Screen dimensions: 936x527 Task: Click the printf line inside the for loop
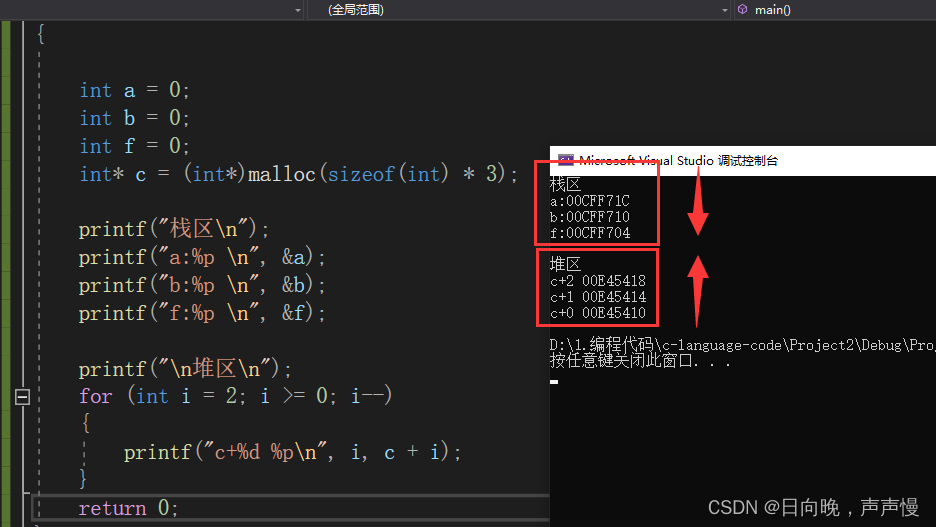tap(292, 452)
